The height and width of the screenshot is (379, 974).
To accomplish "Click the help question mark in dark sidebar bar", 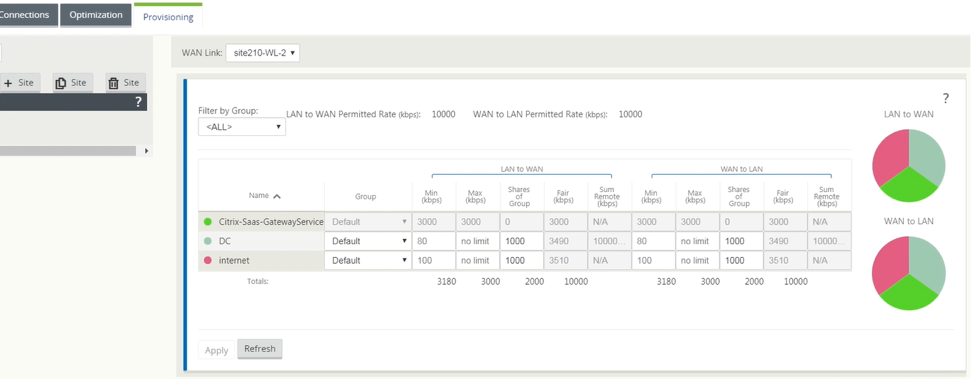I will tap(139, 102).
